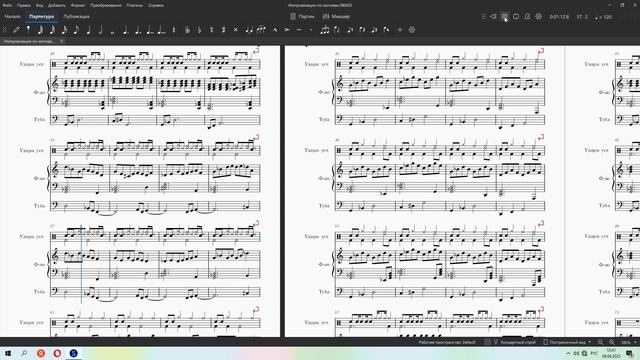Toggle the rest input button

click(174, 29)
